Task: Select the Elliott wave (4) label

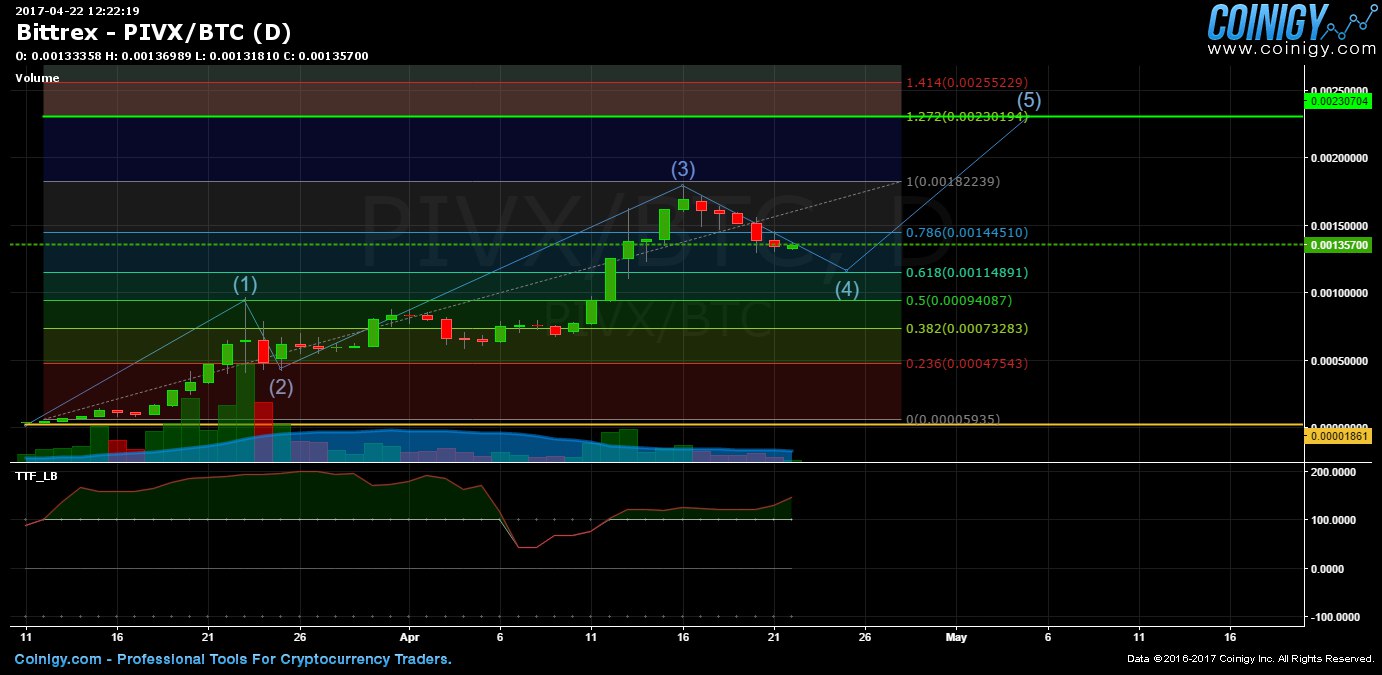Action: (848, 290)
